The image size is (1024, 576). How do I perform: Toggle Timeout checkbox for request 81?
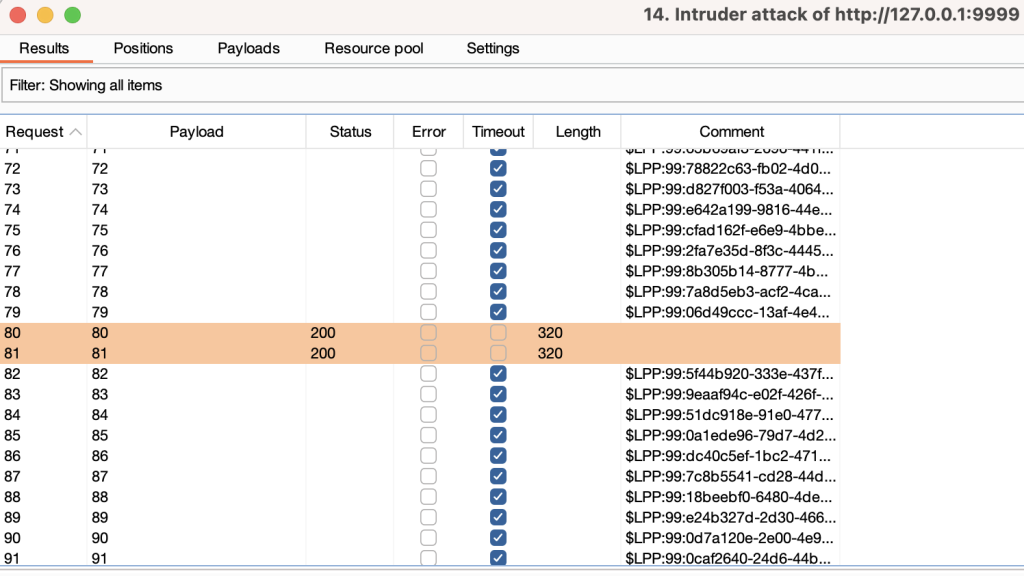[x=498, y=353]
